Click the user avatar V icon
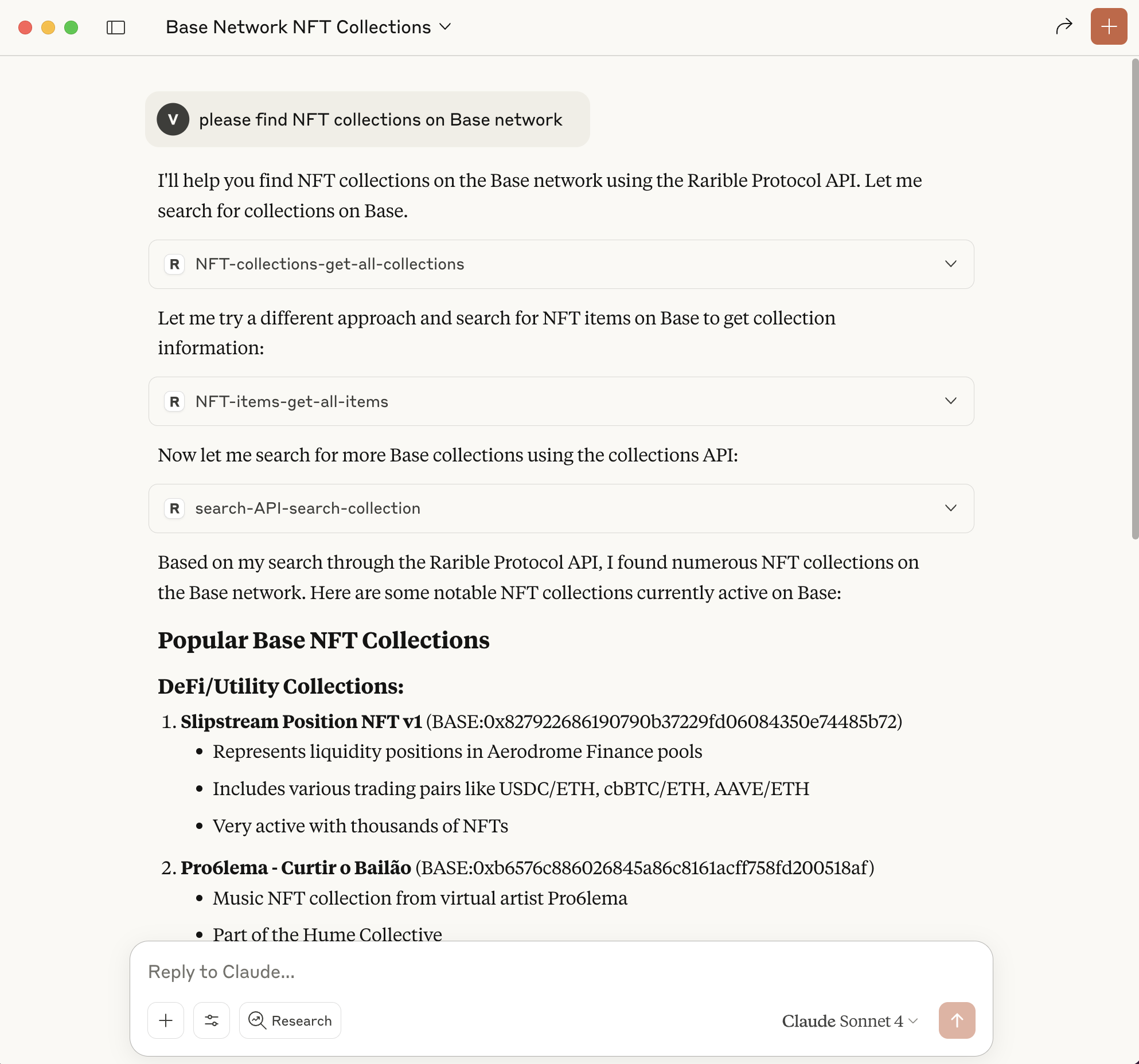The width and height of the screenshot is (1139, 1064). coord(173,119)
